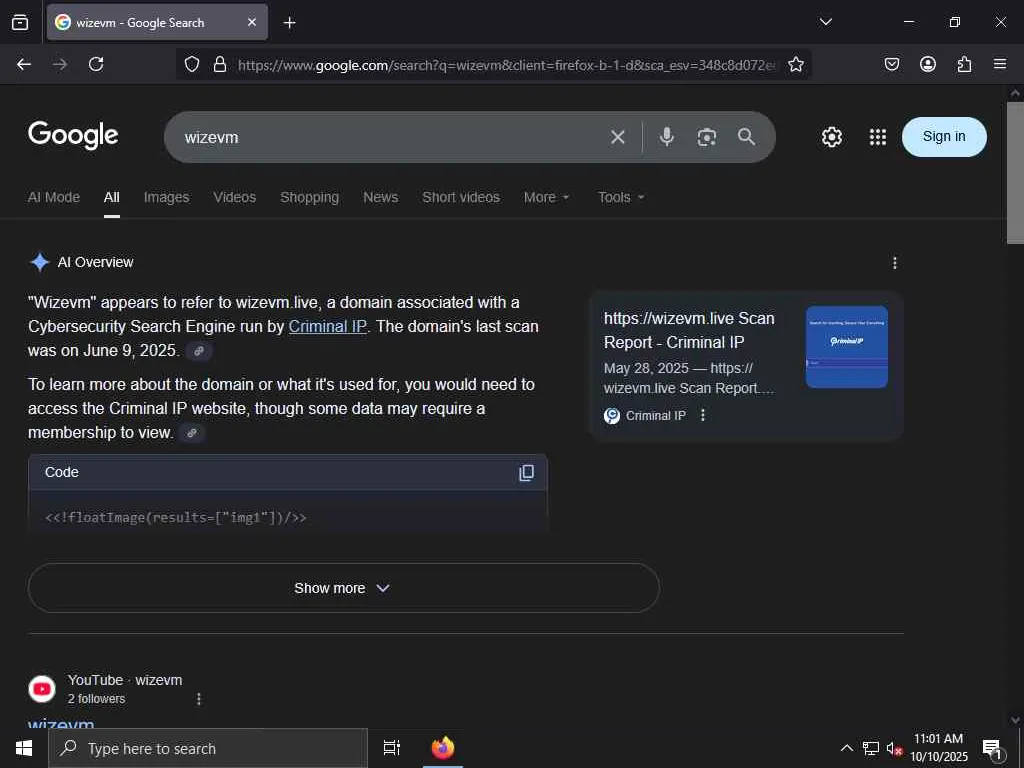Image resolution: width=1024 pixels, height=768 pixels.
Task: Reload the current page
Action: click(x=96, y=64)
